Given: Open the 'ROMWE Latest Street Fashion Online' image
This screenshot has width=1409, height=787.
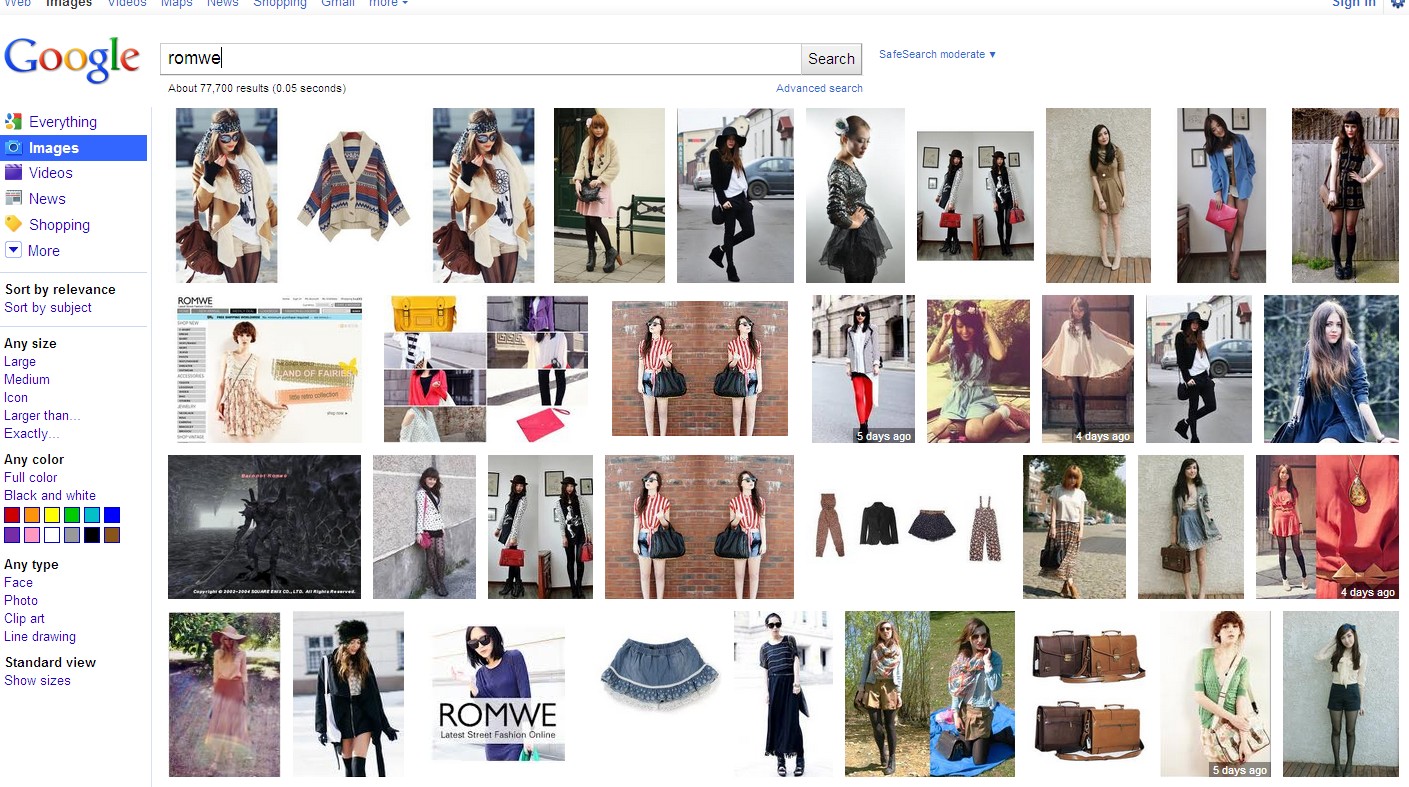Looking at the screenshot, I should [x=498, y=694].
